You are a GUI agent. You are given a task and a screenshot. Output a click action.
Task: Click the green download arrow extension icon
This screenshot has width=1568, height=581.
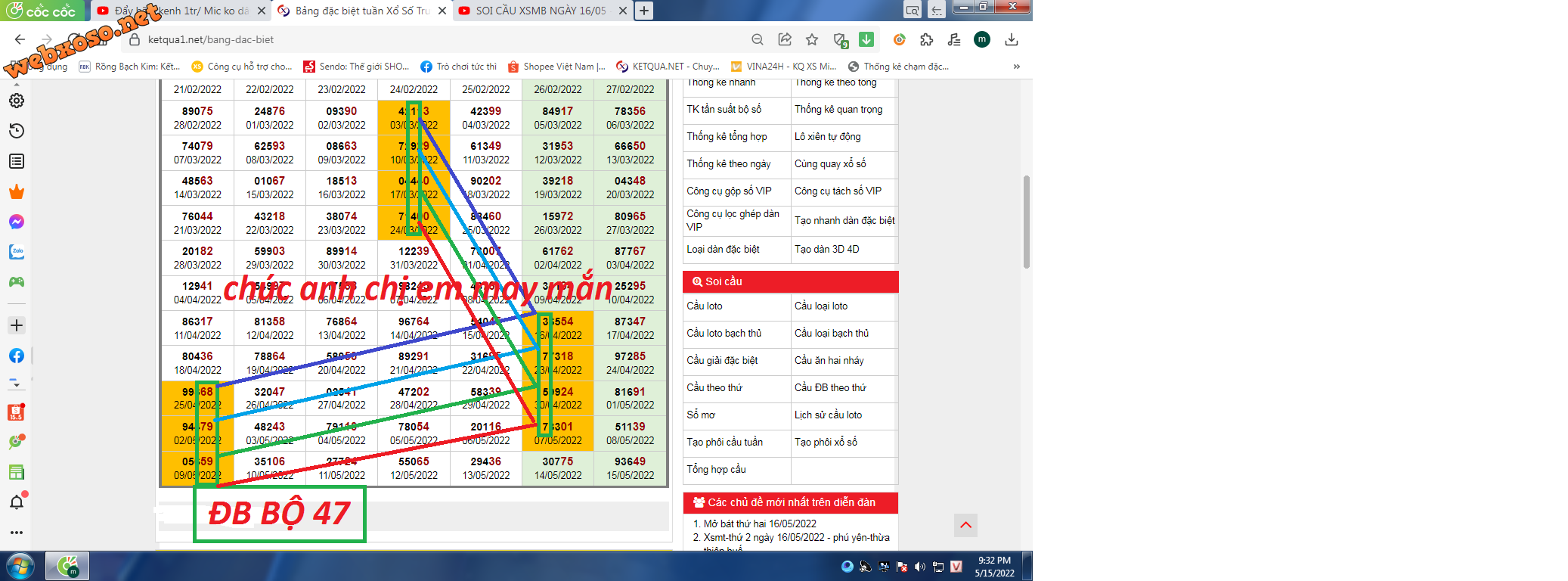tap(866, 39)
